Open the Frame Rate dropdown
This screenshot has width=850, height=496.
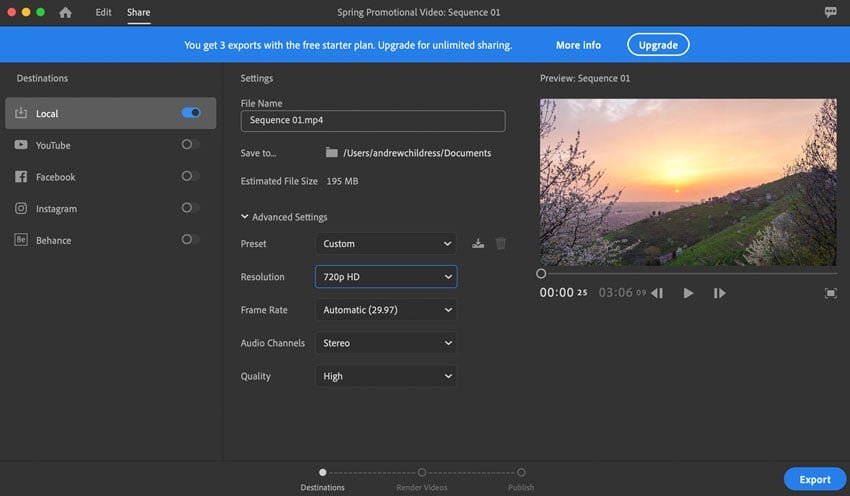pos(386,310)
